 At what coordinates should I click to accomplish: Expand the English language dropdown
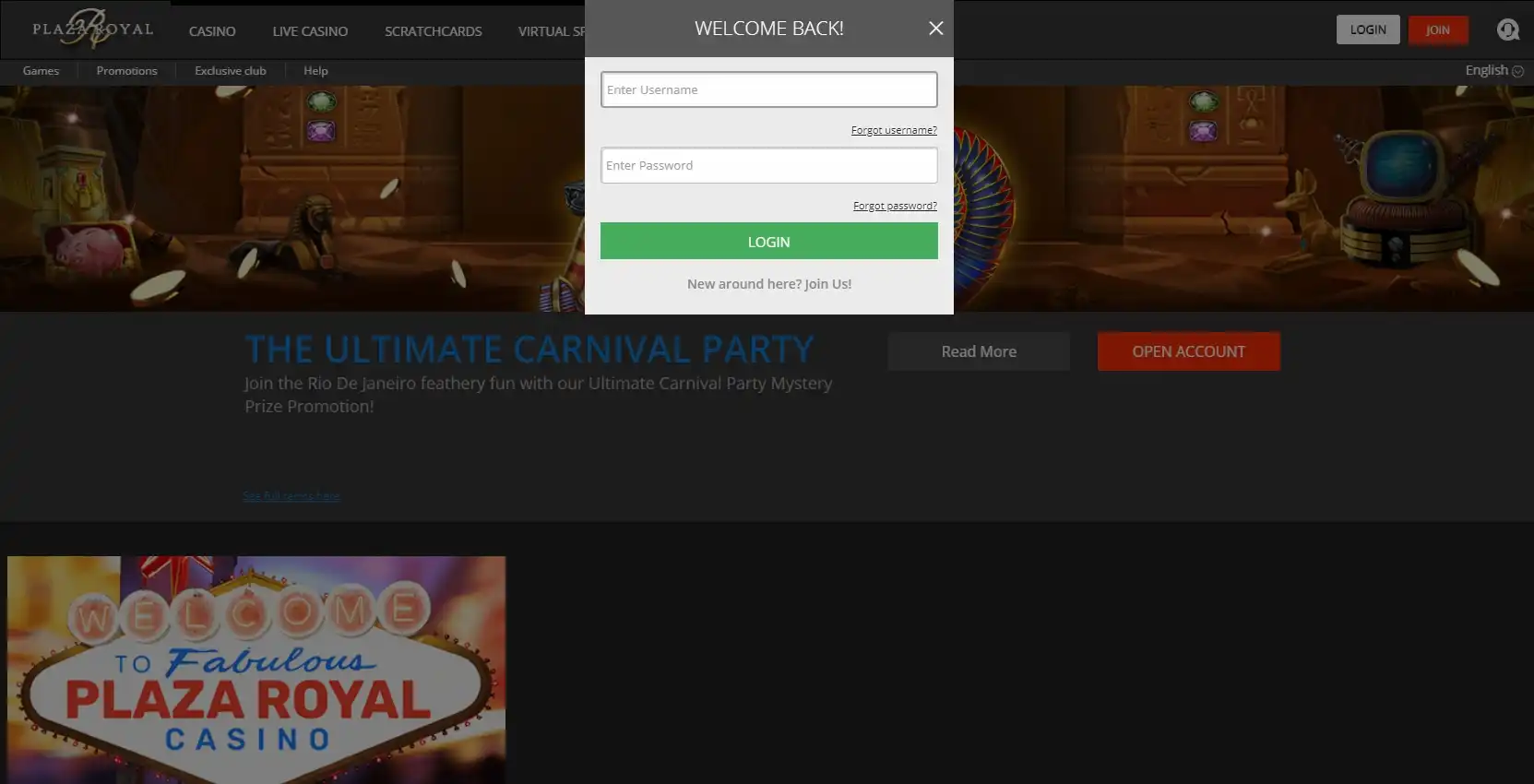(1493, 70)
